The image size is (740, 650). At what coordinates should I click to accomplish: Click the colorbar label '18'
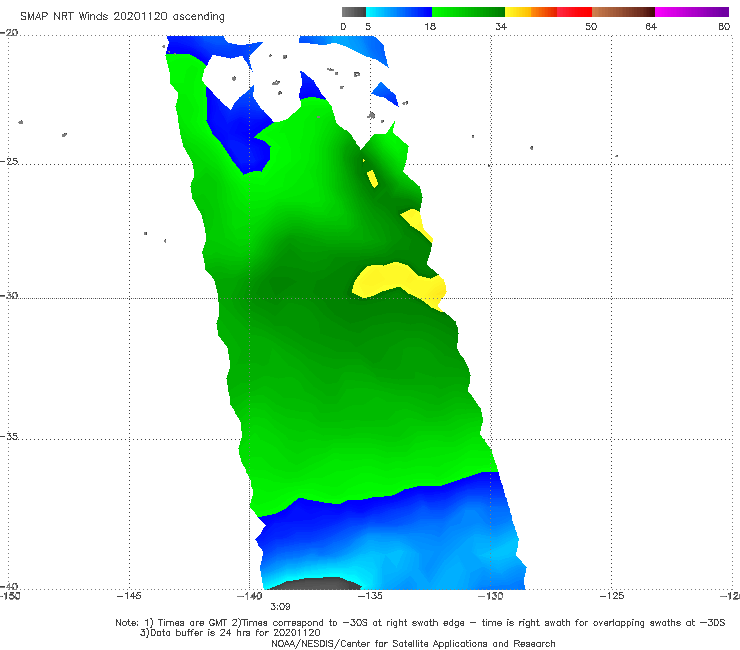click(x=430, y=27)
